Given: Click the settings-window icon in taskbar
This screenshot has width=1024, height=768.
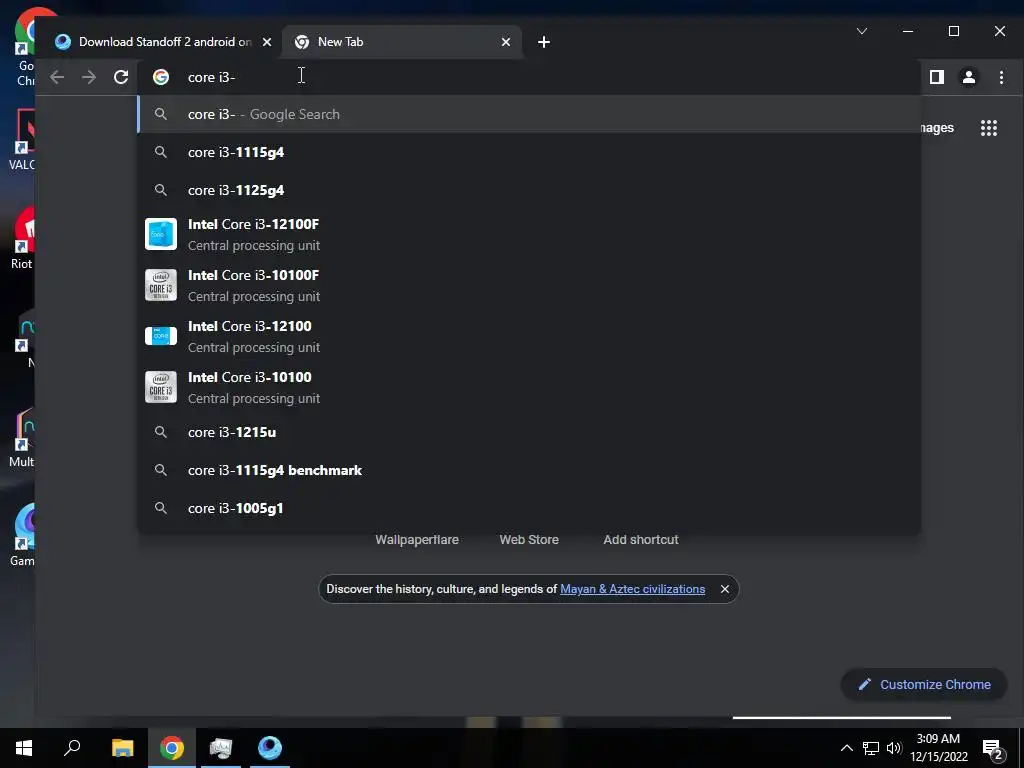Looking at the screenshot, I should coord(221,748).
